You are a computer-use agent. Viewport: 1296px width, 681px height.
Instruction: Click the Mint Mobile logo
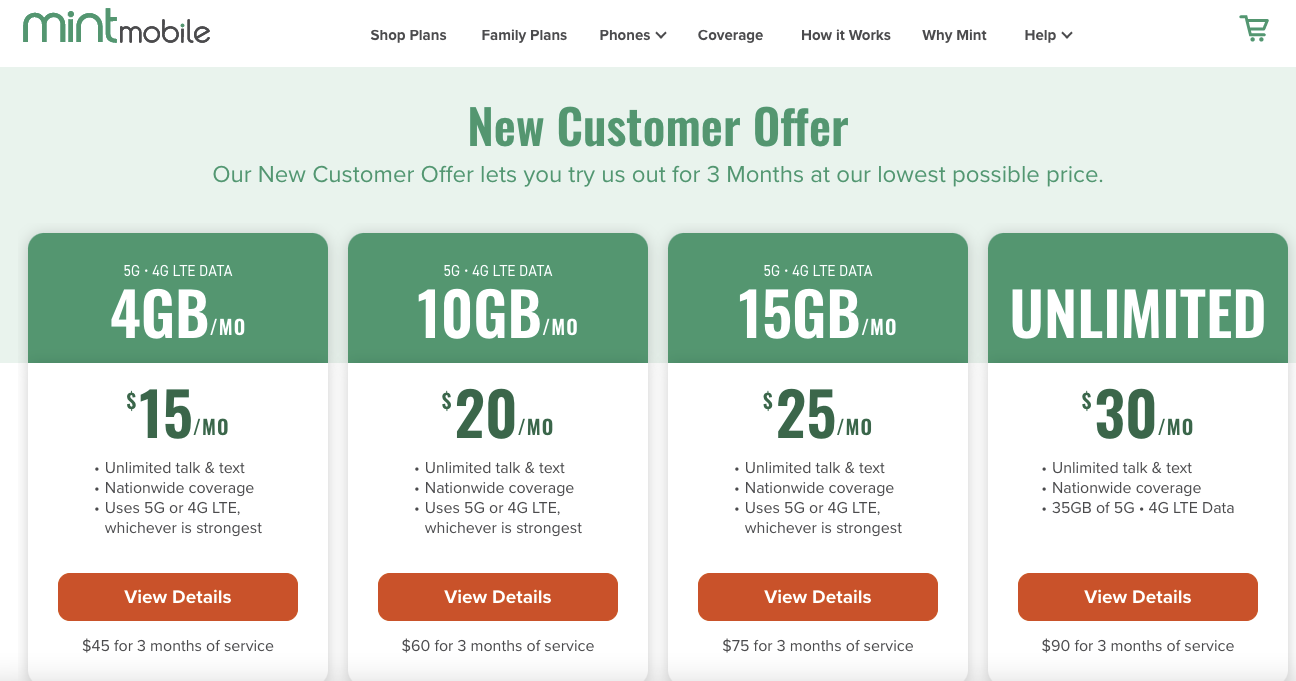click(116, 27)
